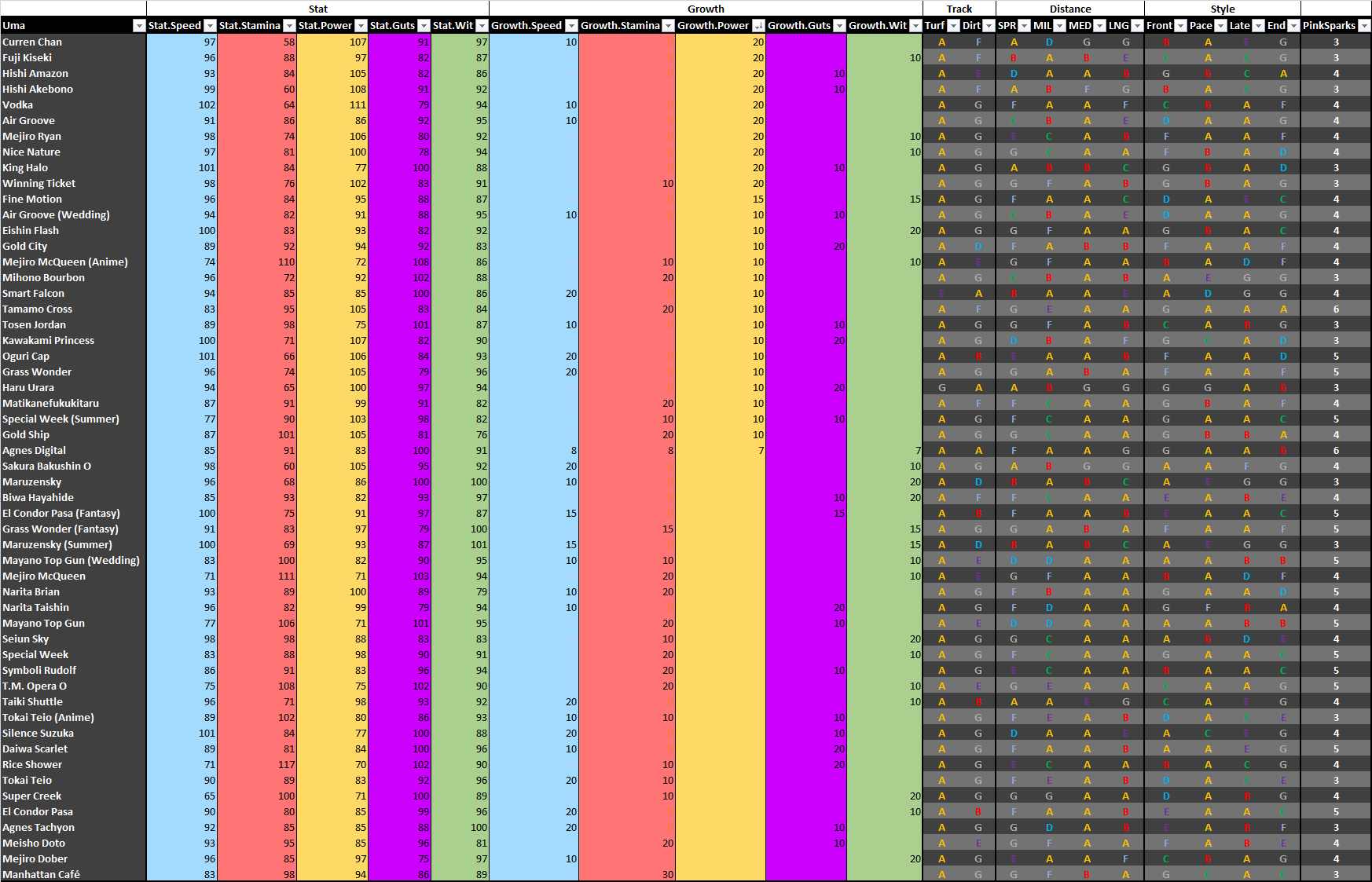Select the 'Mejiro Ryan' name cell

click(73, 136)
